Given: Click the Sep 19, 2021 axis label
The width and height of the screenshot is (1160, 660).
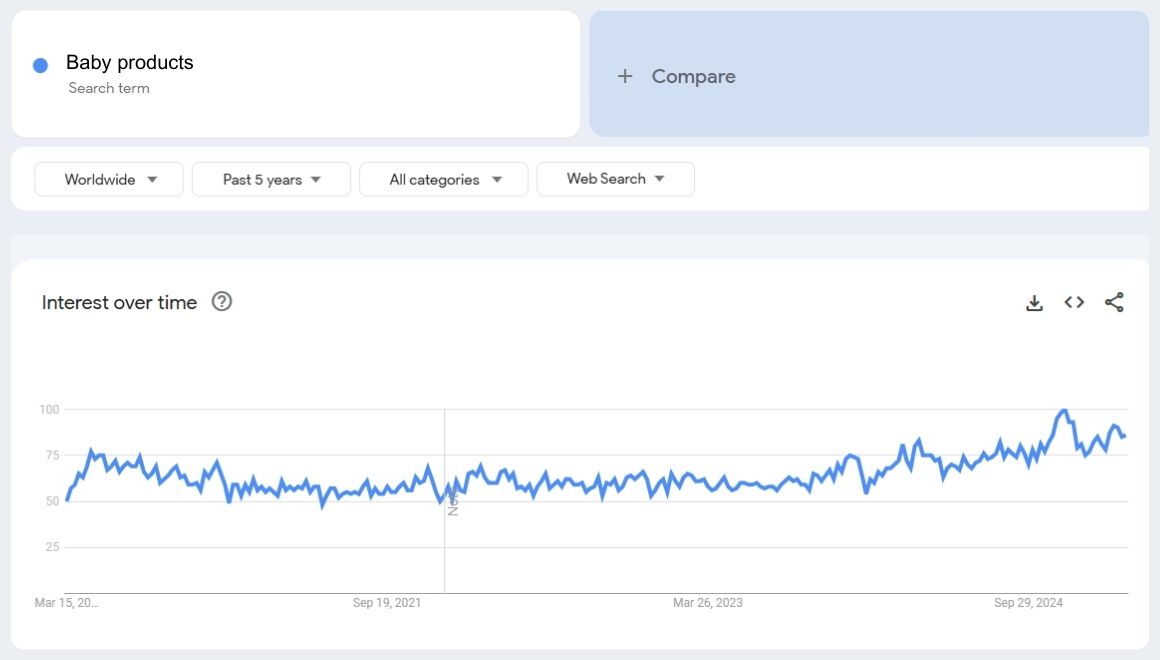Looking at the screenshot, I should click(x=387, y=603).
